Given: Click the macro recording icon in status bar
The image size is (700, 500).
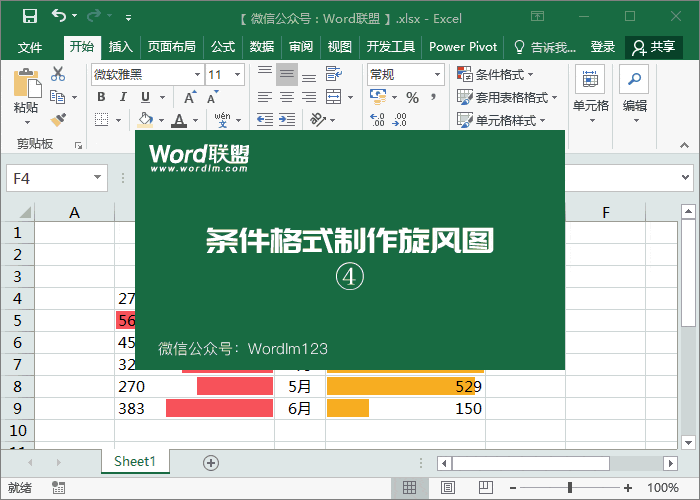Looking at the screenshot, I should 58,488.
